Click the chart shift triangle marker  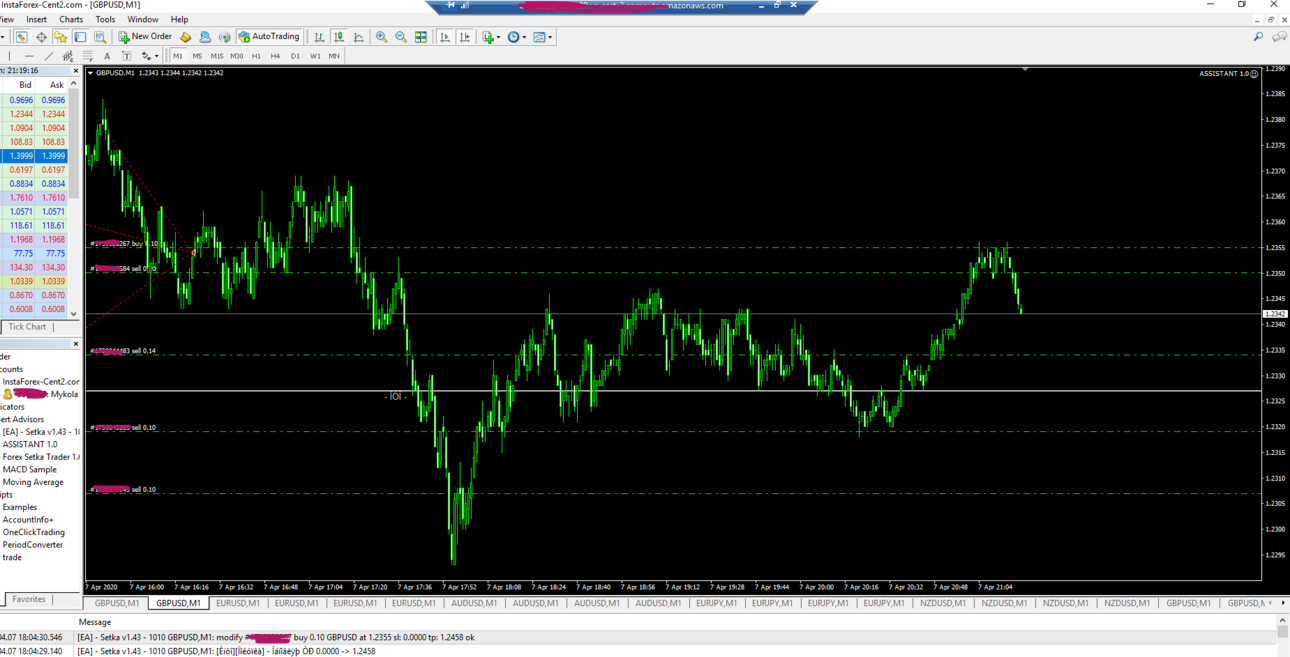click(x=1025, y=69)
